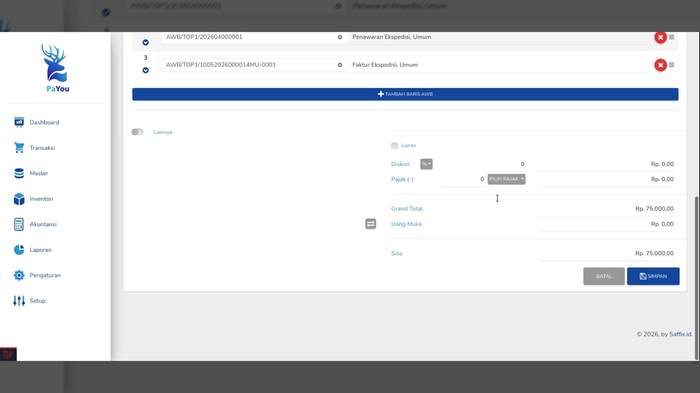Click the Master database icon
Viewport: 700px width, 393px height.
[19, 173]
